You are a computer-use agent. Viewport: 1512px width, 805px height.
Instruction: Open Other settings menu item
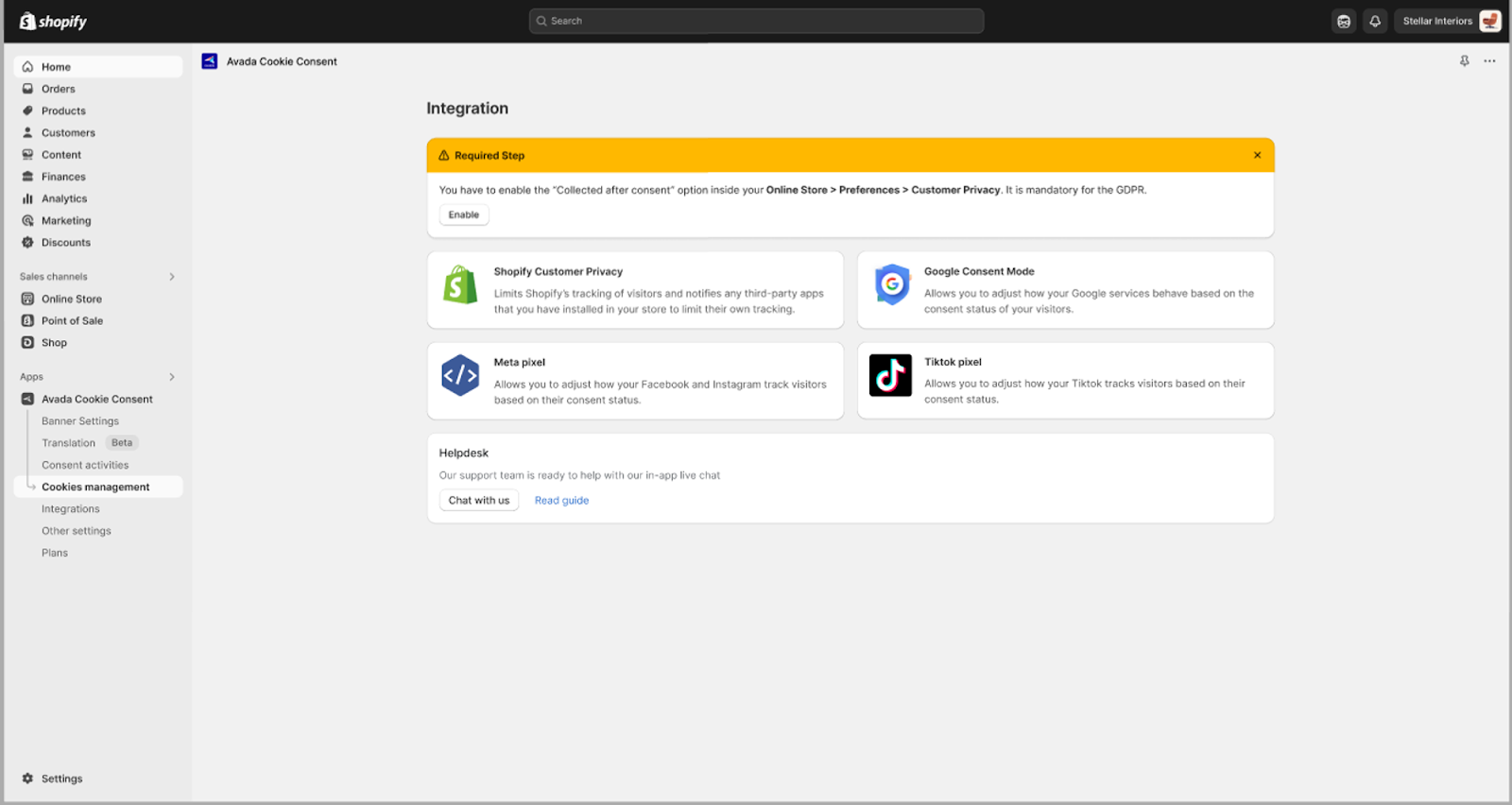tap(77, 531)
